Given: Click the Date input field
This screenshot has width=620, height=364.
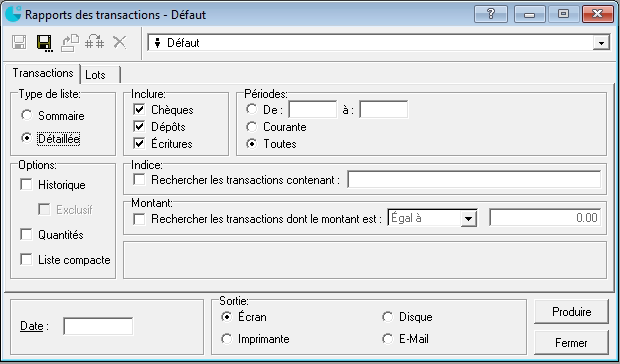Looking at the screenshot, I should point(98,326).
